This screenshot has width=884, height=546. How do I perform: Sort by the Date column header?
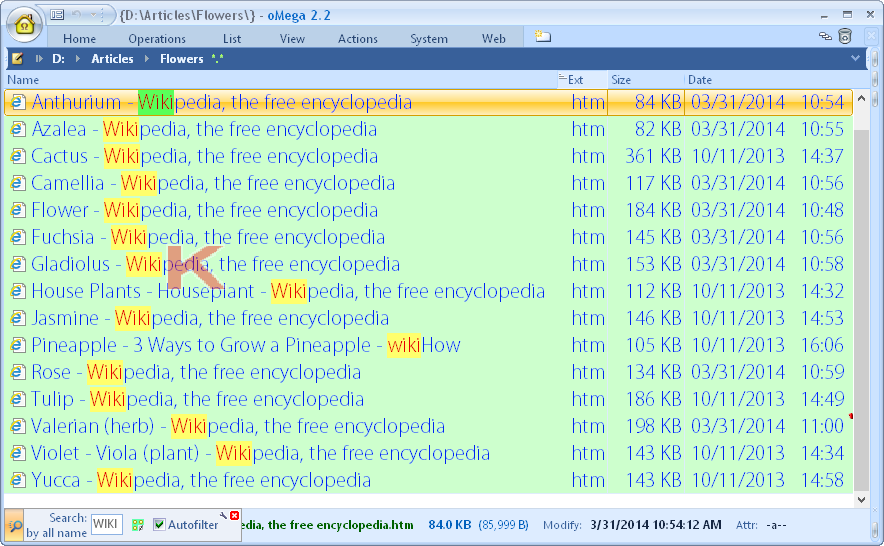coord(769,80)
